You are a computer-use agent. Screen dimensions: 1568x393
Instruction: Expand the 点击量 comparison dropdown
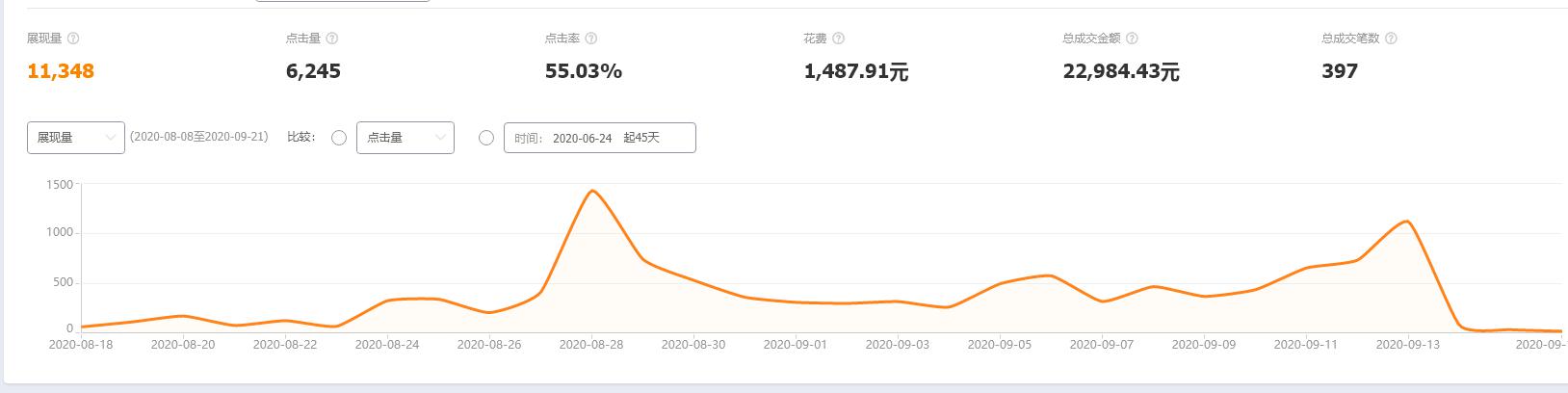click(x=405, y=138)
